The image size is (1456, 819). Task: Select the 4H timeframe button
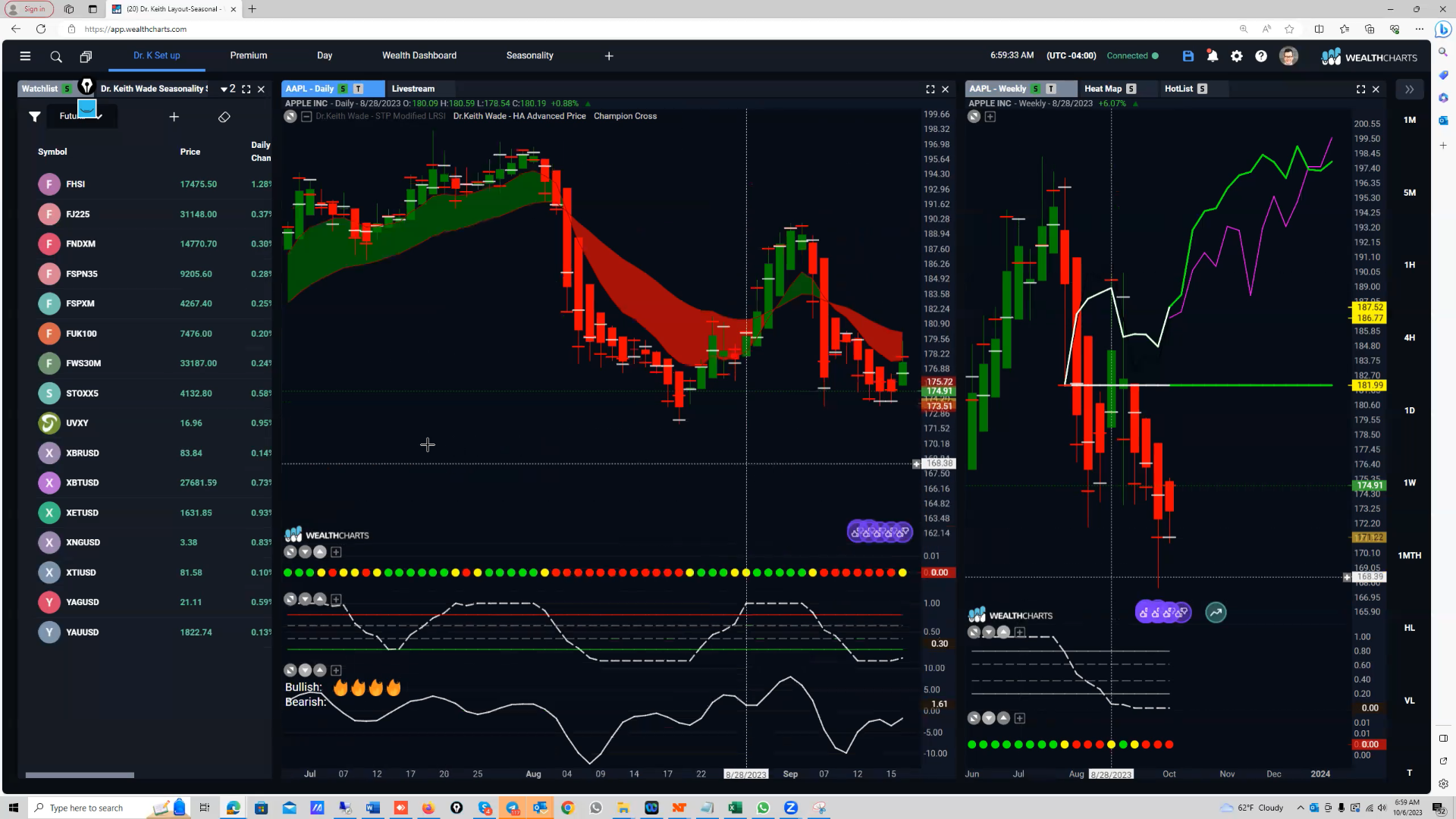(x=1410, y=338)
